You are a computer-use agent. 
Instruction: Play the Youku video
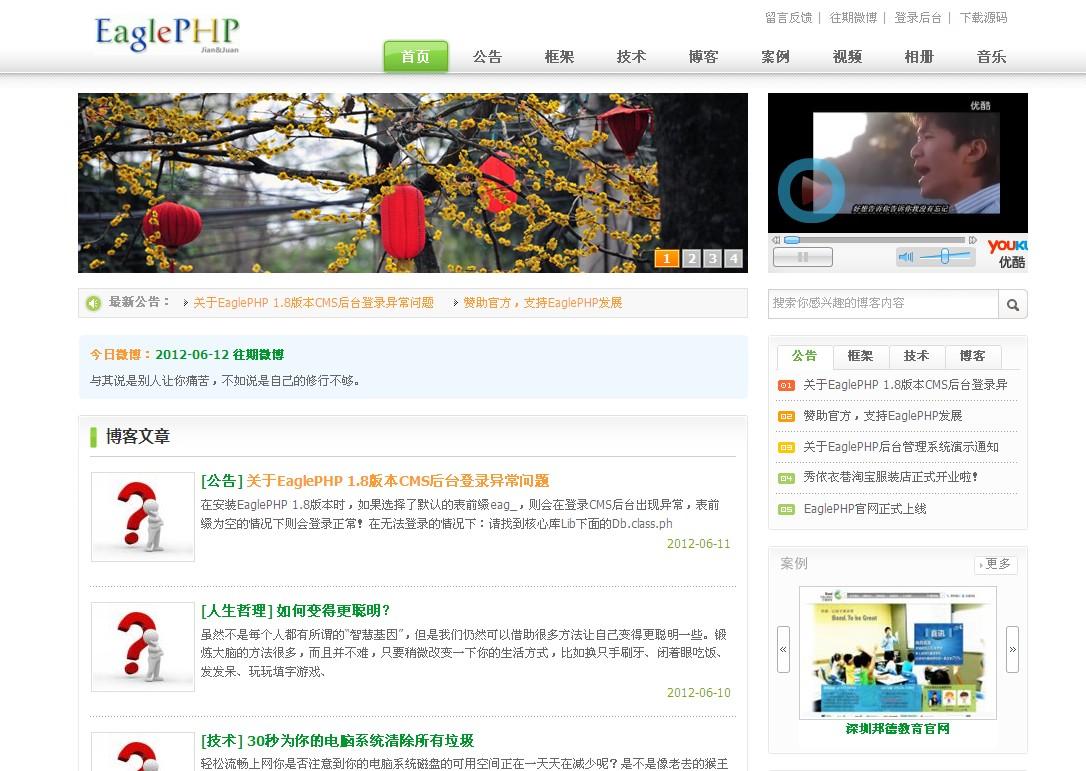(x=811, y=189)
